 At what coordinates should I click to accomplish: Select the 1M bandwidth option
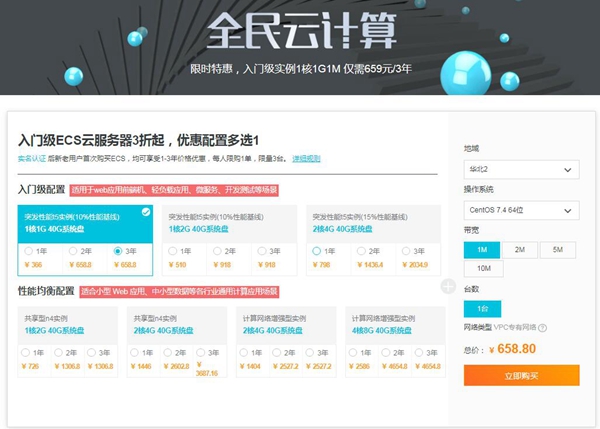coord(482,250)
